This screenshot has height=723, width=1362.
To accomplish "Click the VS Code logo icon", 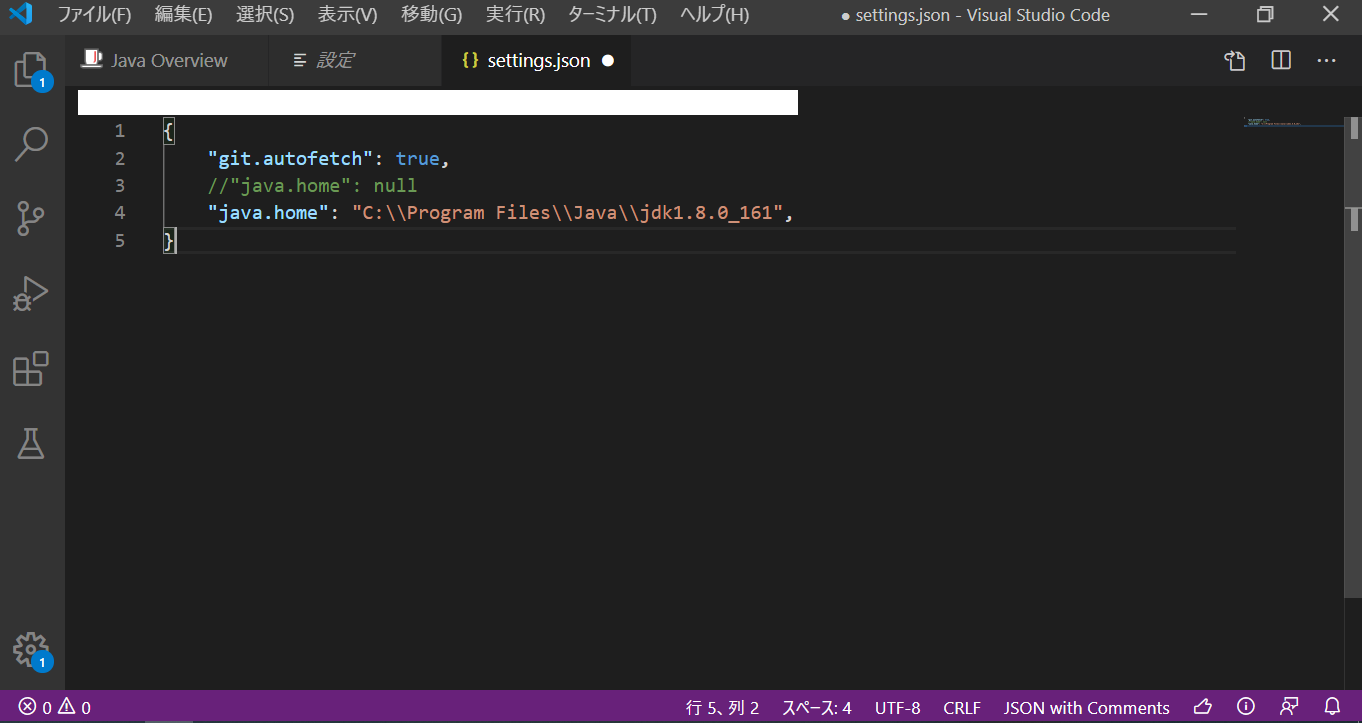I will tap(21, 15).
